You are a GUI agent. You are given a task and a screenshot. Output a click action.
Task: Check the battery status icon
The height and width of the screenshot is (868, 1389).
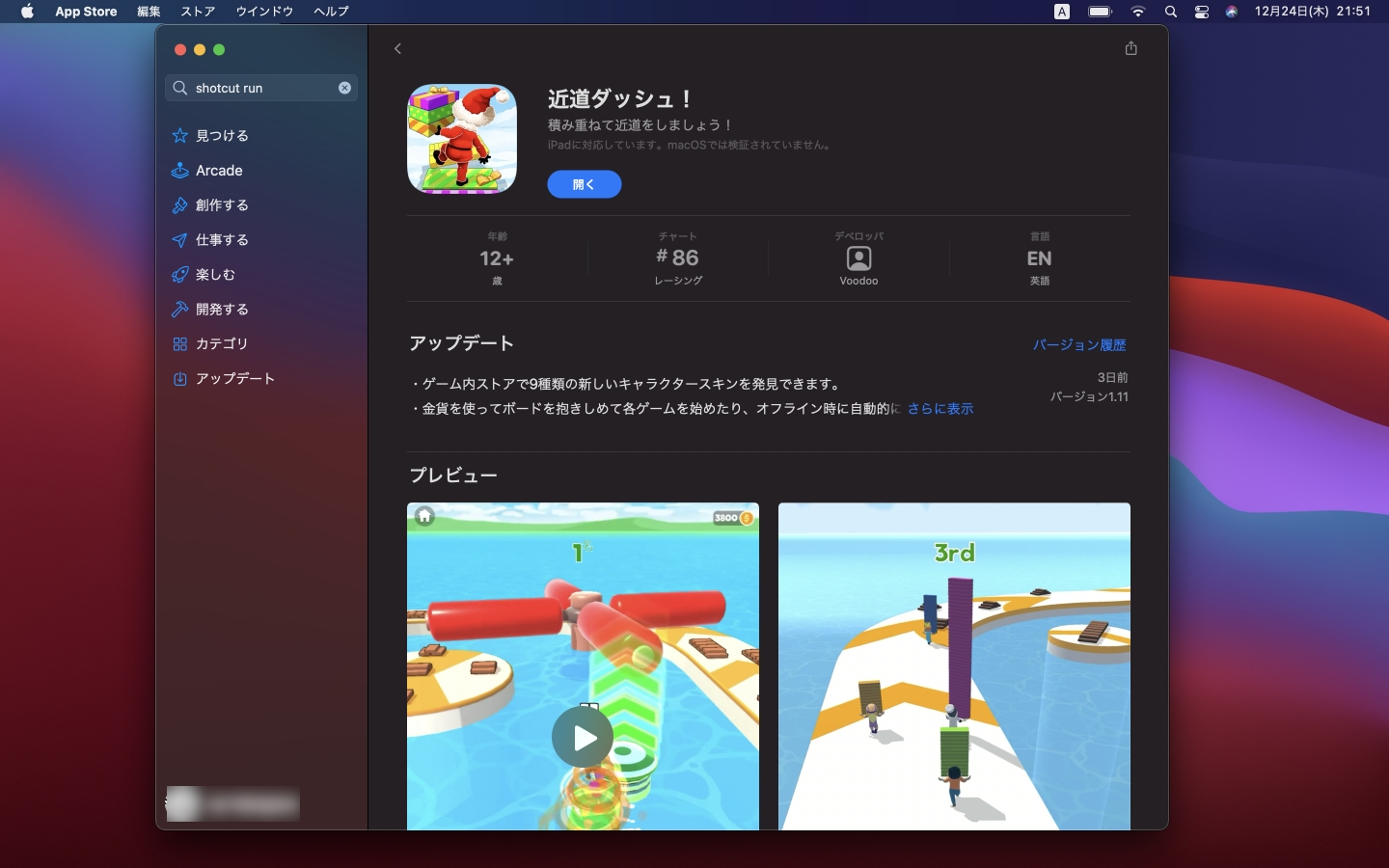click(1101, 12)
